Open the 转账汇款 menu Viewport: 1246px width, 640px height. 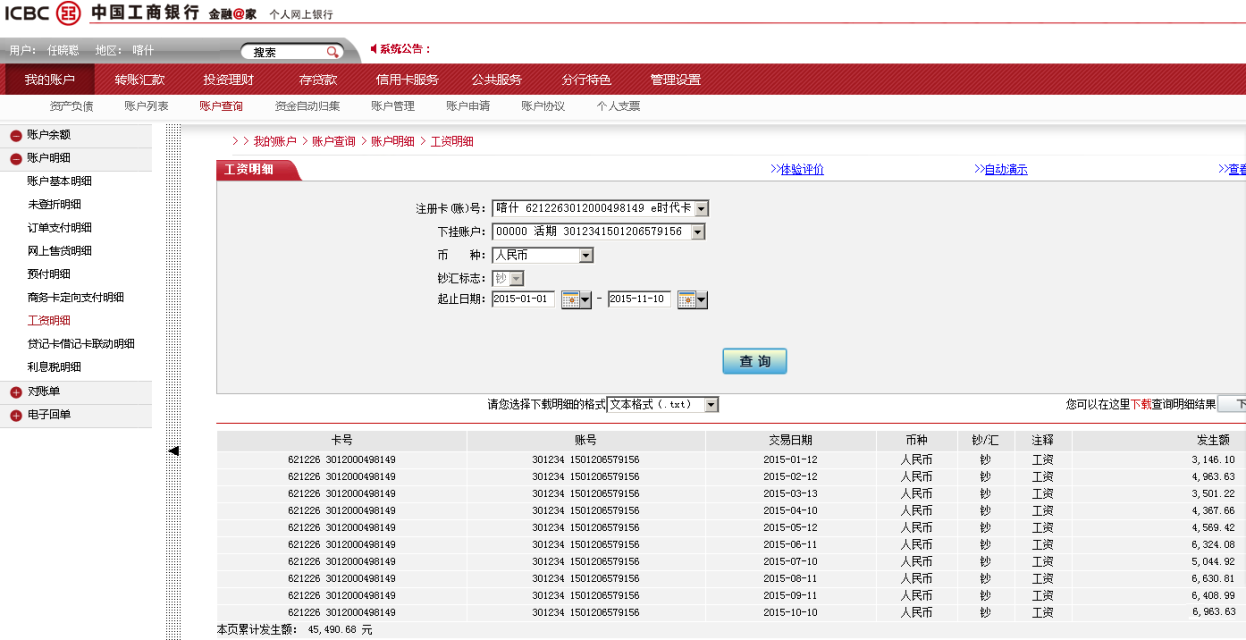tap(139, 80)
